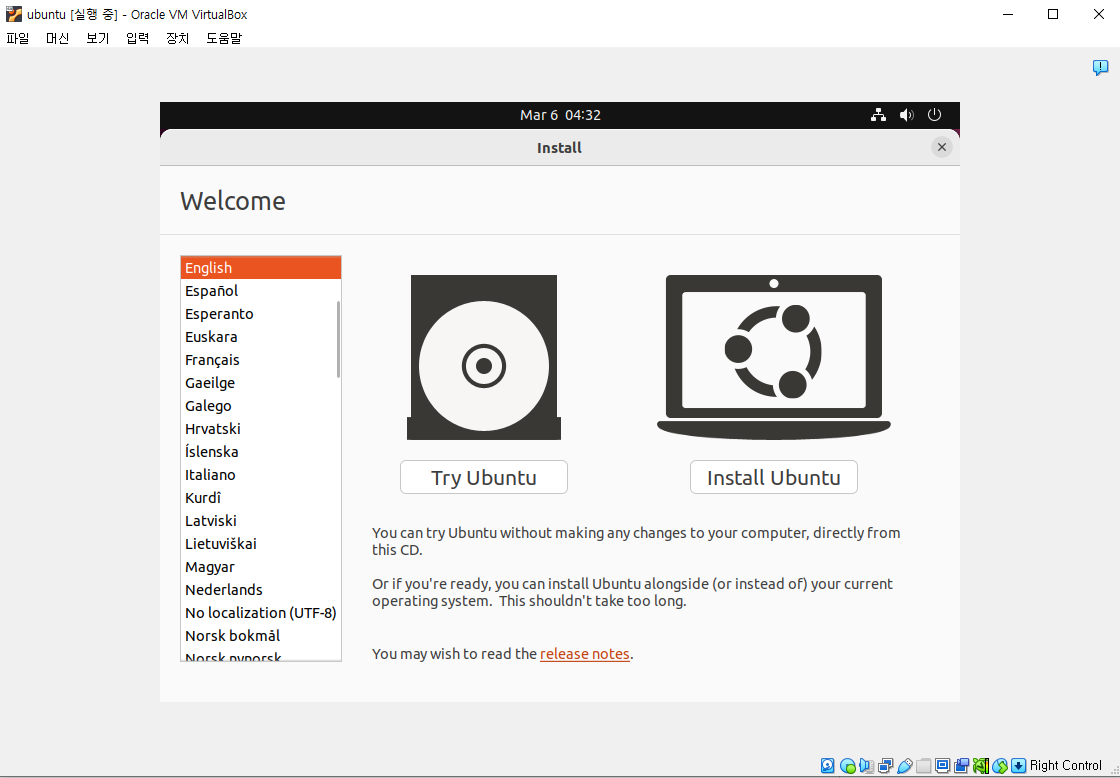
Task: Select Hrvatski language
Action: pos(261,429)
